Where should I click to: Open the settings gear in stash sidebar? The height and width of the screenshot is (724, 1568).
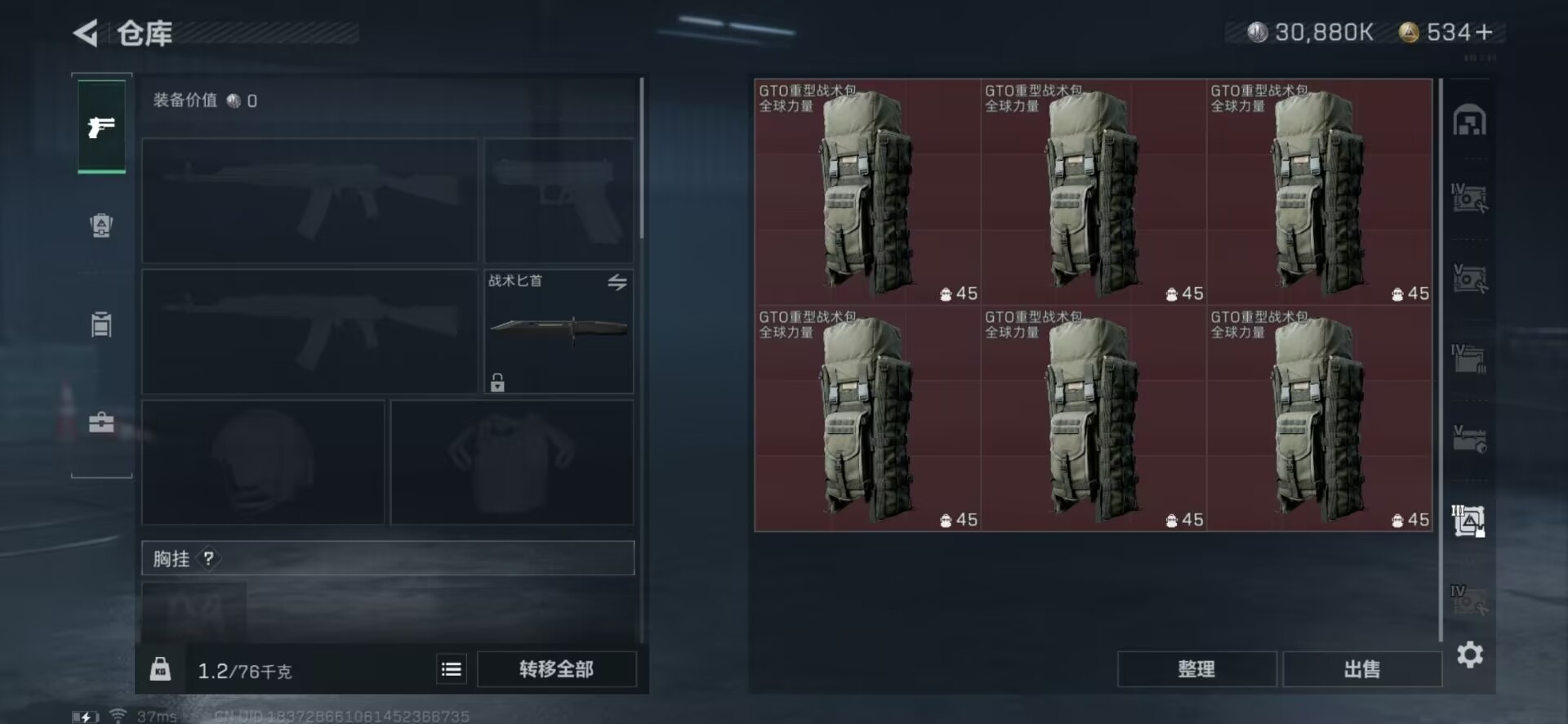pyautogui.click(x=1470, y=655)
